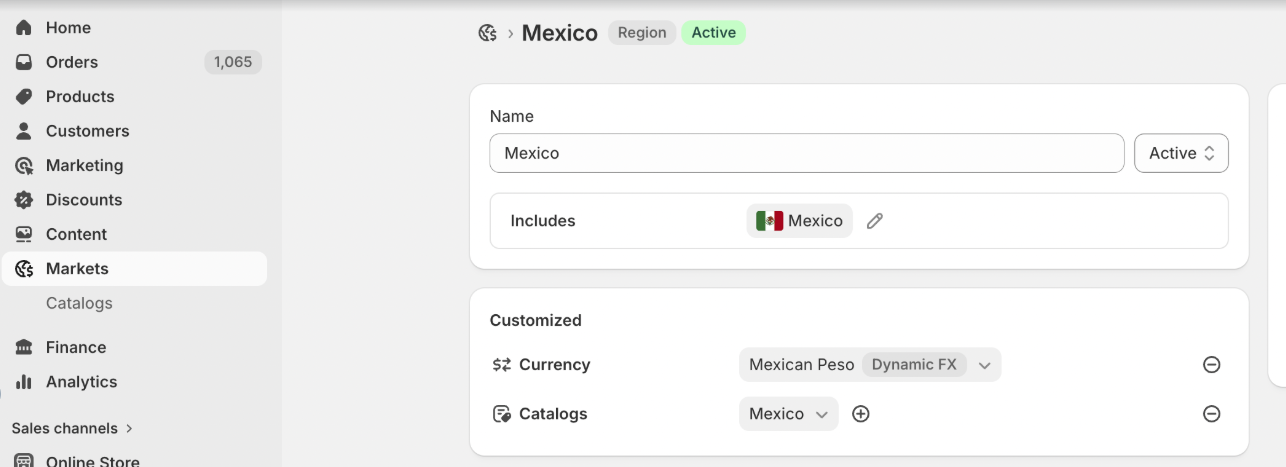Click the Mexico country tag in Includes

coord(799,221)
